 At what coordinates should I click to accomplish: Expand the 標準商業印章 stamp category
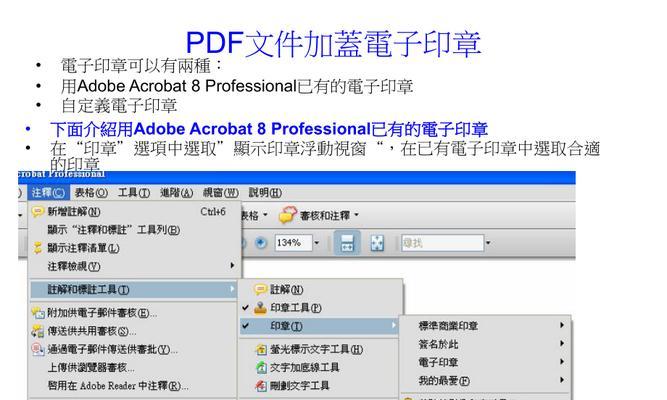click(x=485, y=326)
